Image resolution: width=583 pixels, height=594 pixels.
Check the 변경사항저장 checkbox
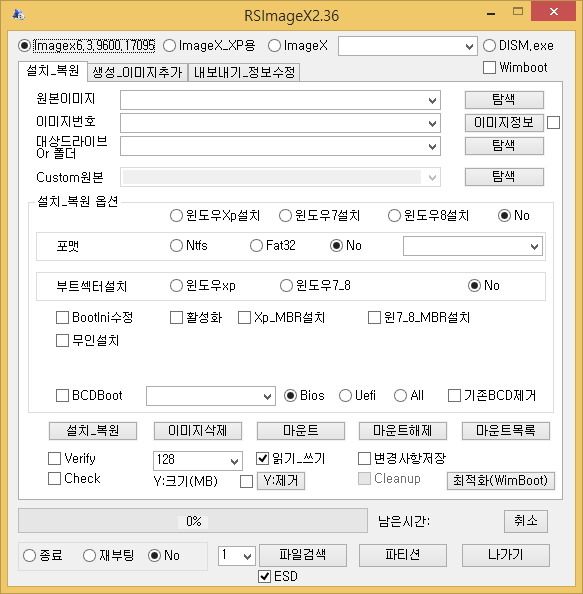point(402,459)
